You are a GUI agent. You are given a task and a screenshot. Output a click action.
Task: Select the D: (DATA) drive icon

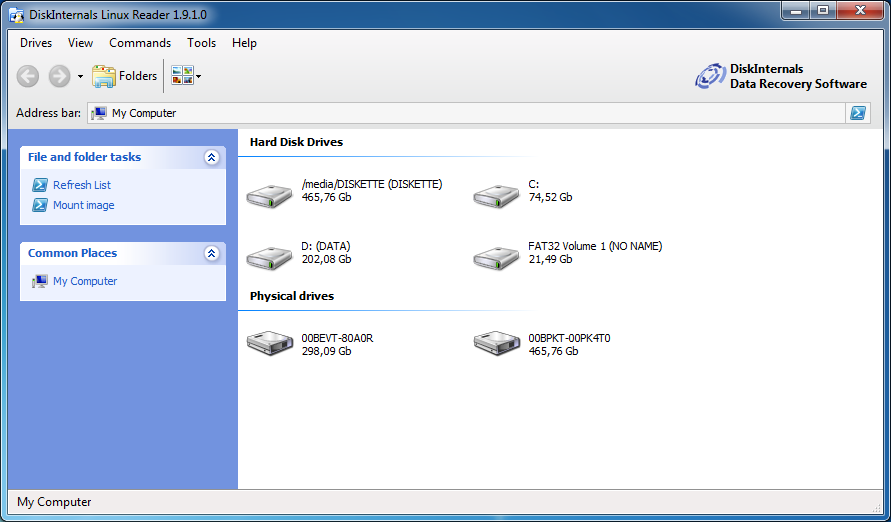click(269, 257)
